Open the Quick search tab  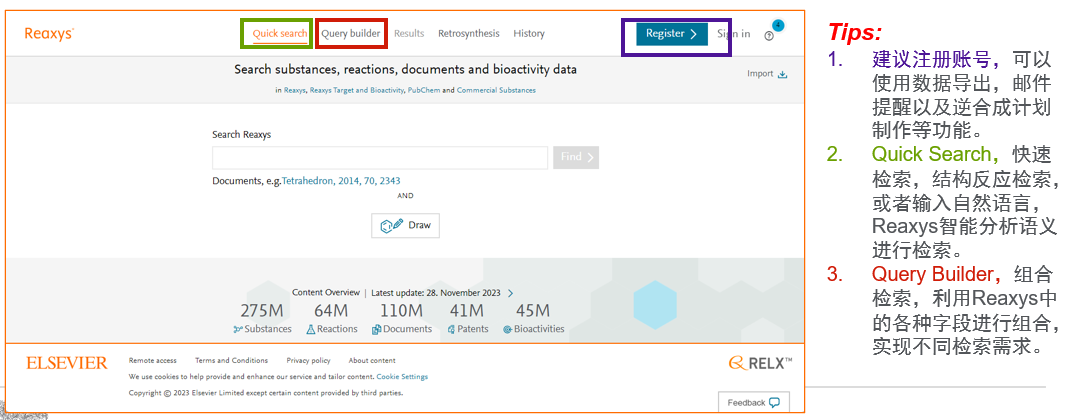(x=280, y=34)
